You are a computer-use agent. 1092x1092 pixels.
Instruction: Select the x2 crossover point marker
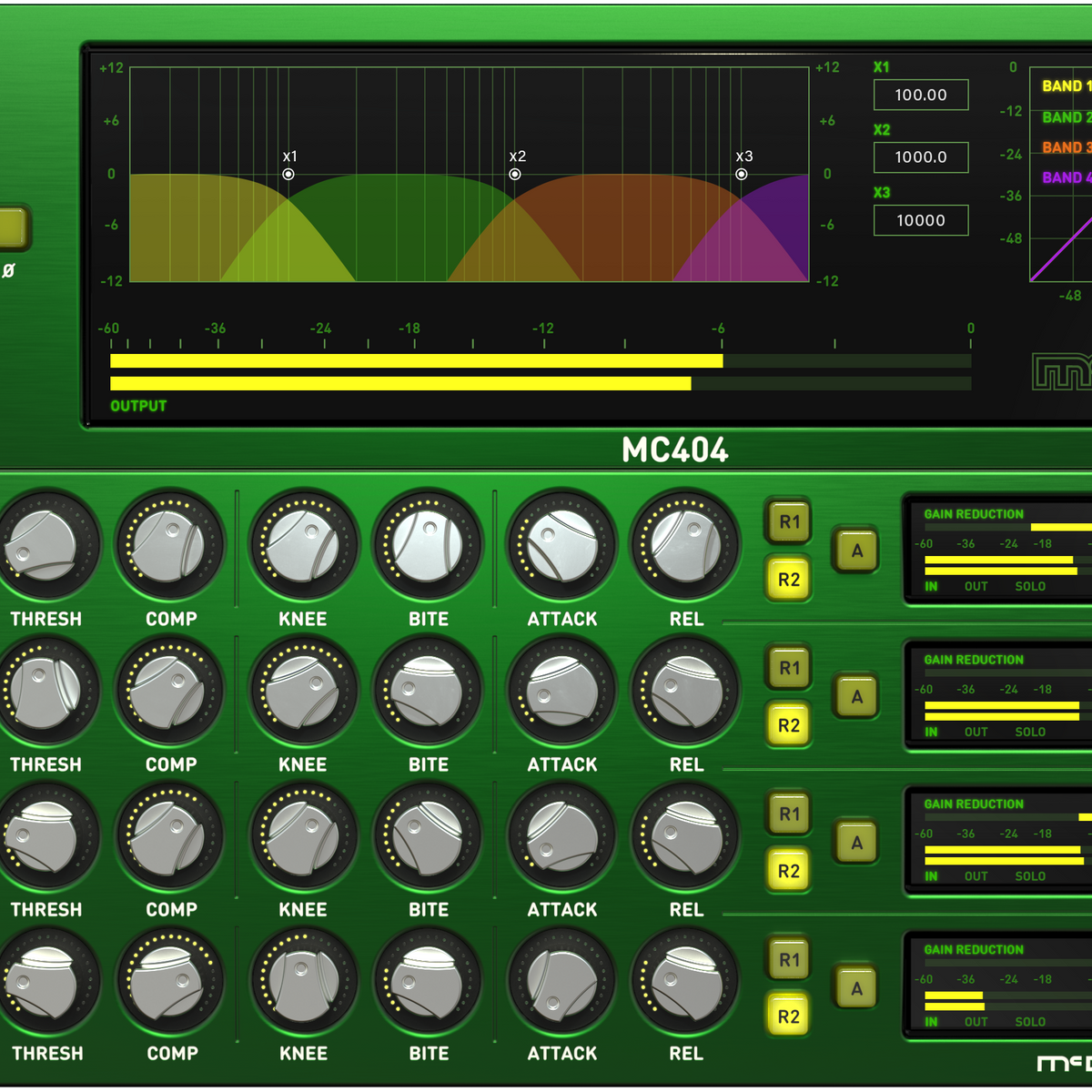coord(515,174)
